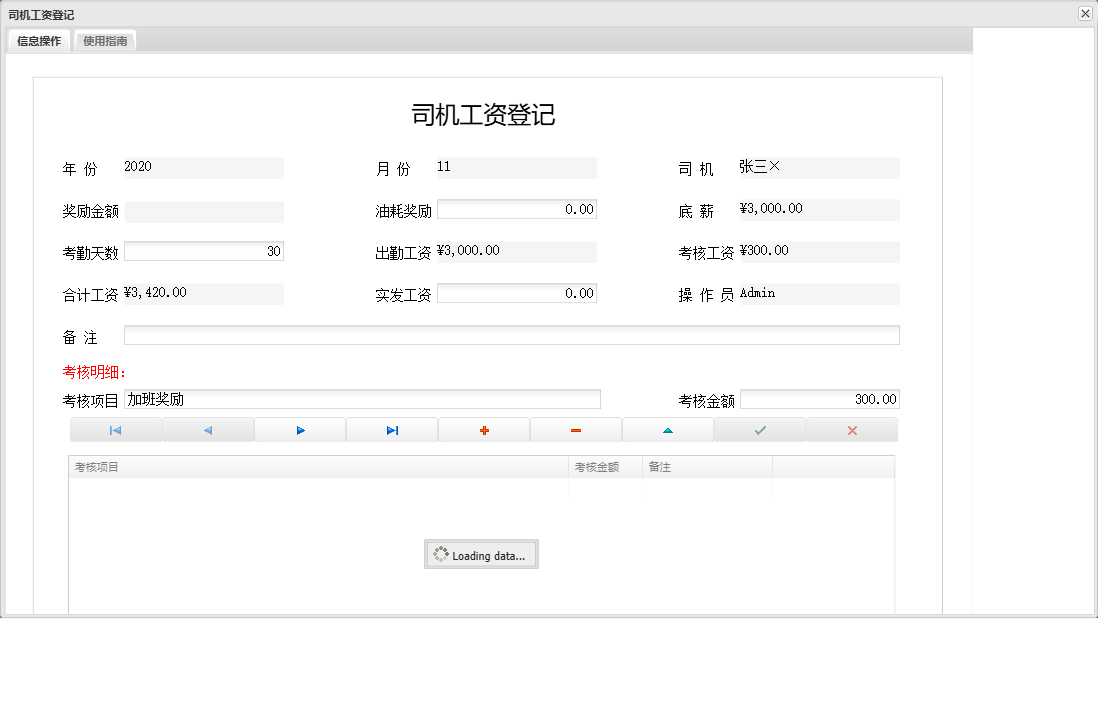Click the triangle edit icon in navigator bar
Image resolution: width=1098 pixels, height=702 pixels.
(667, 429)
